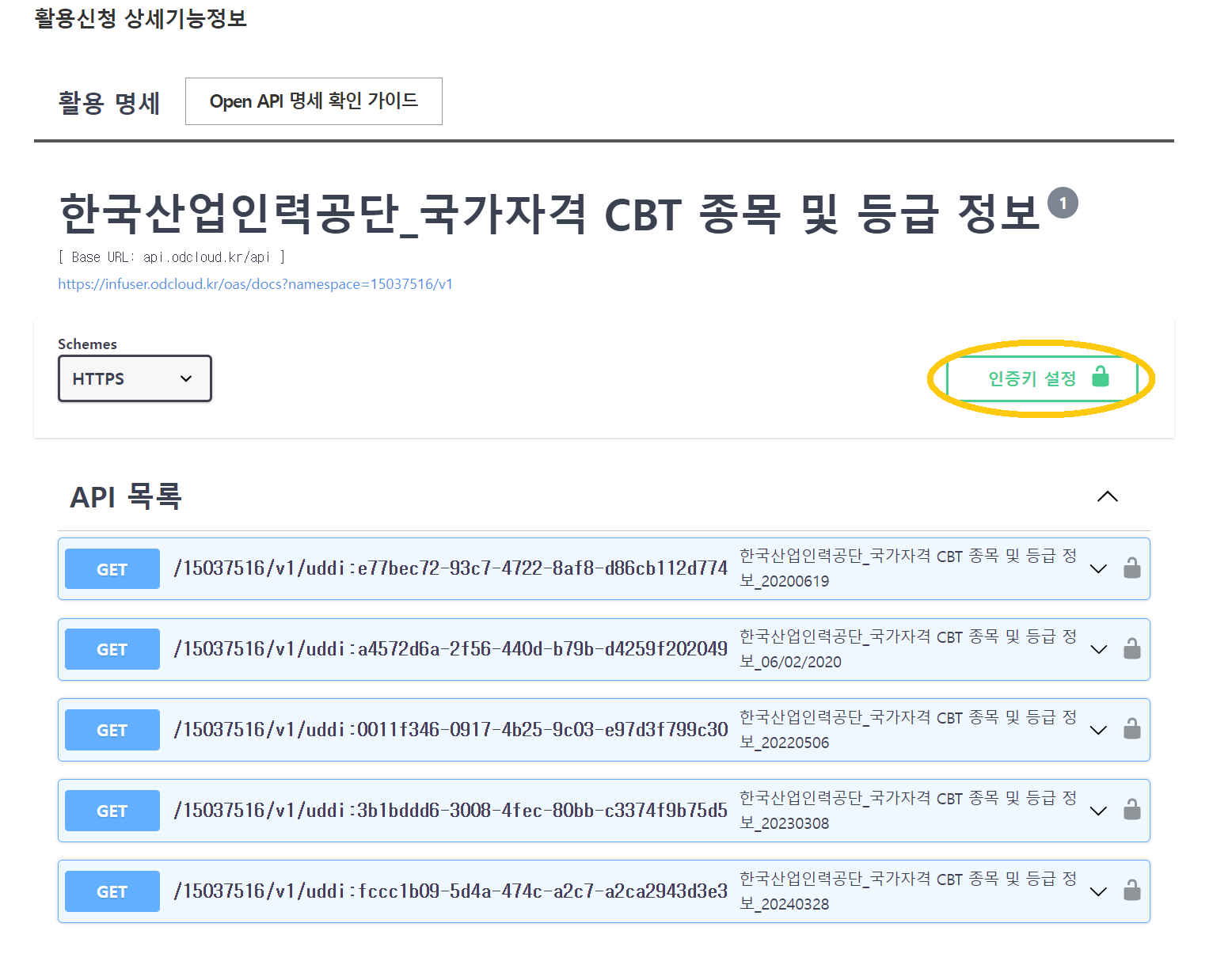Click the description ending 보_20220506
Image resolution: width=1232 pixels, height=965 pixels.
point(908,730)
